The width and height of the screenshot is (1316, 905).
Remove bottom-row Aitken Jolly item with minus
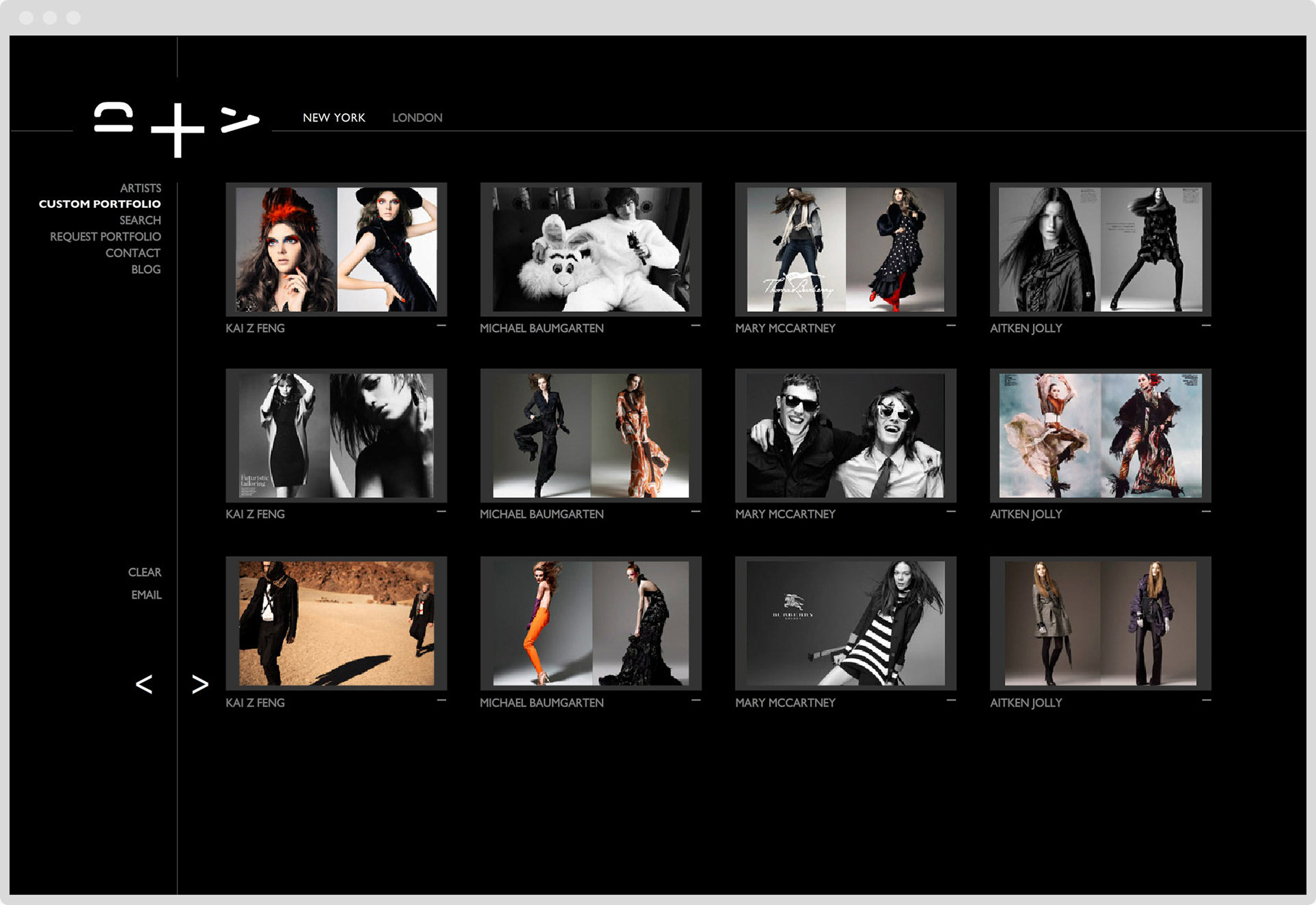point(1206,700)
